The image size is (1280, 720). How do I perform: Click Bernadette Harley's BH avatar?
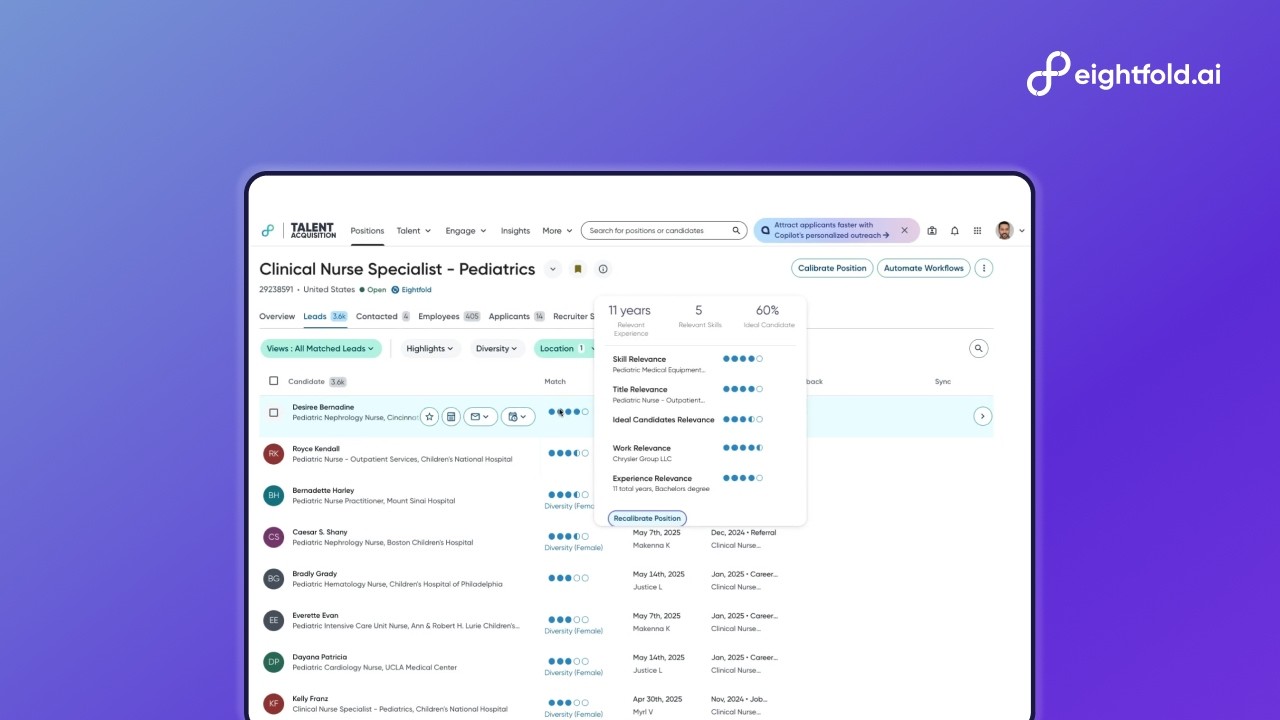click(x=273, y=496)
